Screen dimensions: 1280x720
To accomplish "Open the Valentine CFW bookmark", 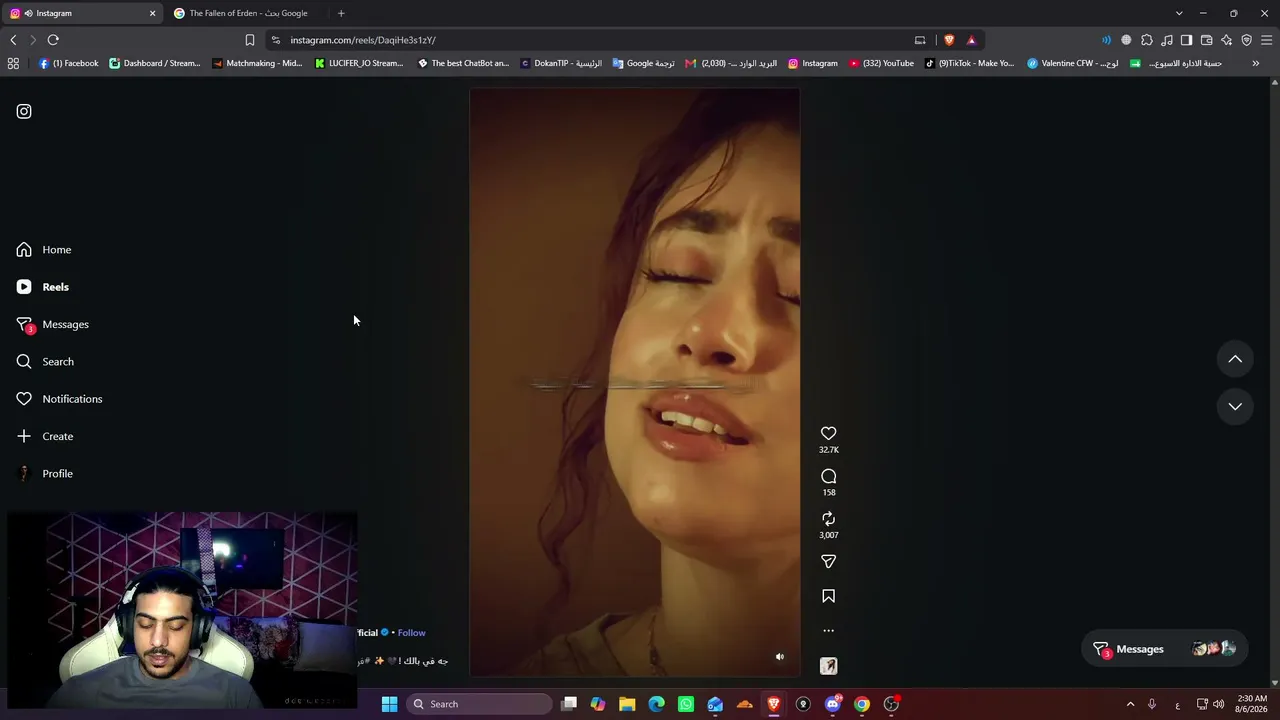I will pyautogui.click(x=1073, y=63).
